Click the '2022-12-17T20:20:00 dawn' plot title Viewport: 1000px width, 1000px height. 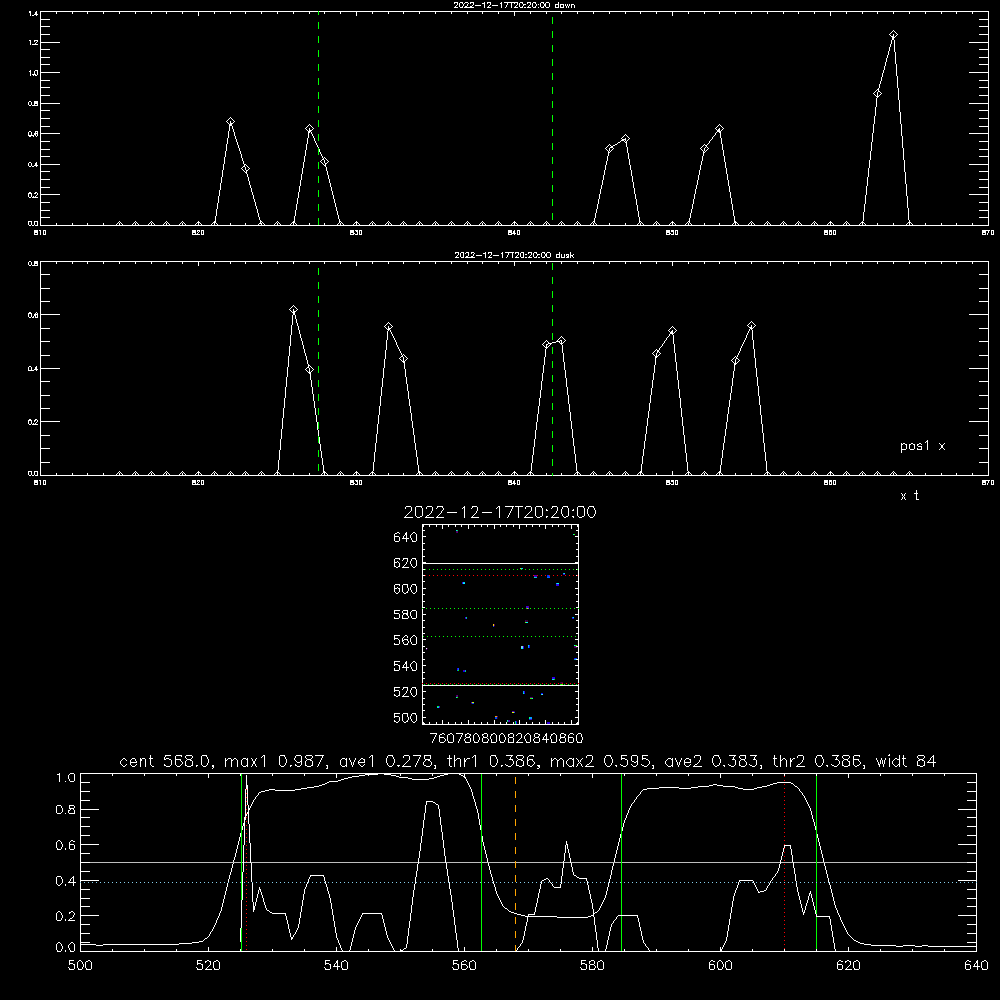(514, 5)
